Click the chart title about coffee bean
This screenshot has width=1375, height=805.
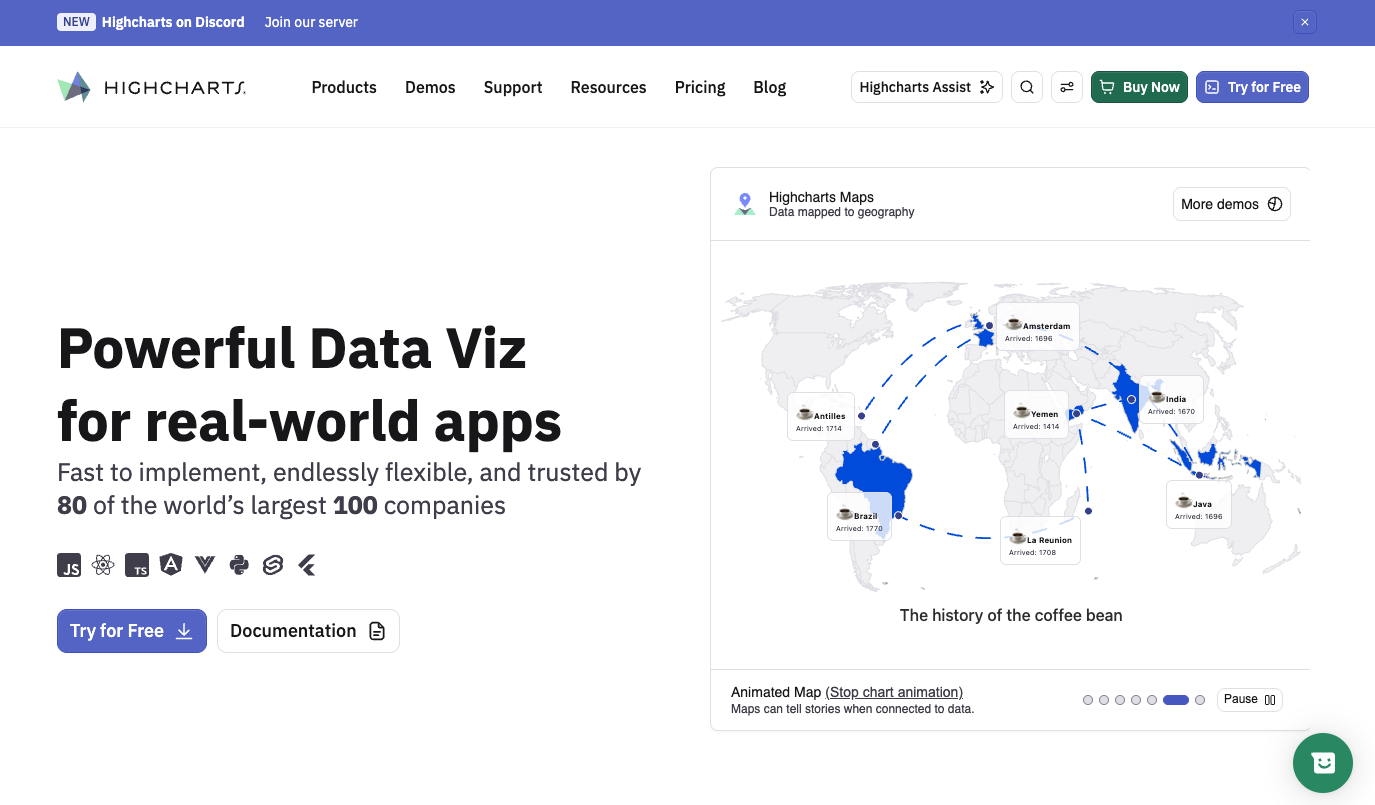coord(1011,615)
